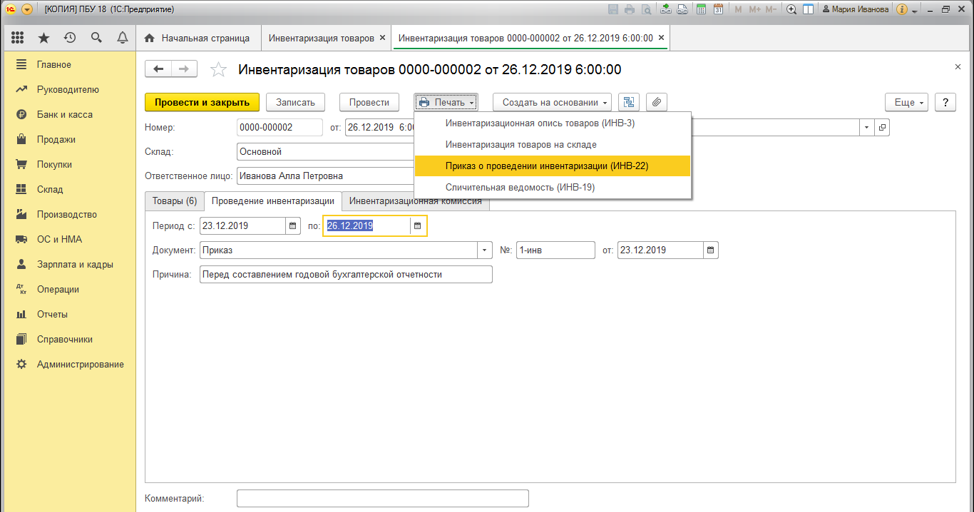Open the history clock icon
Viewport: 974px width, 512px height.
tap(70, 38)
